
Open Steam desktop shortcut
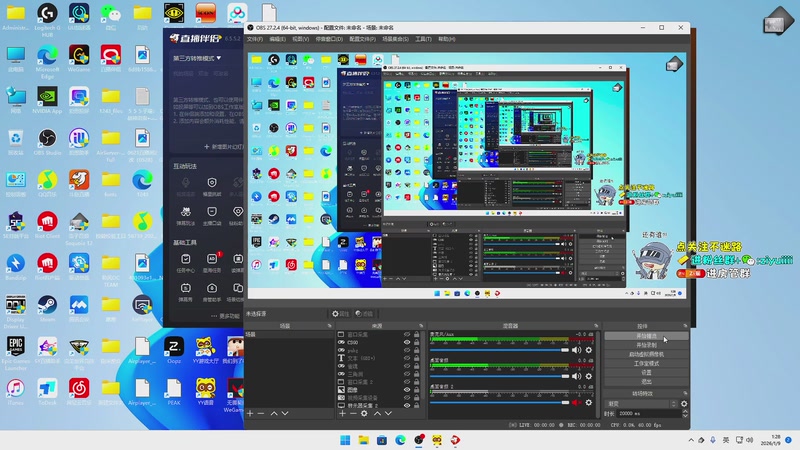[x=47, y=309]
